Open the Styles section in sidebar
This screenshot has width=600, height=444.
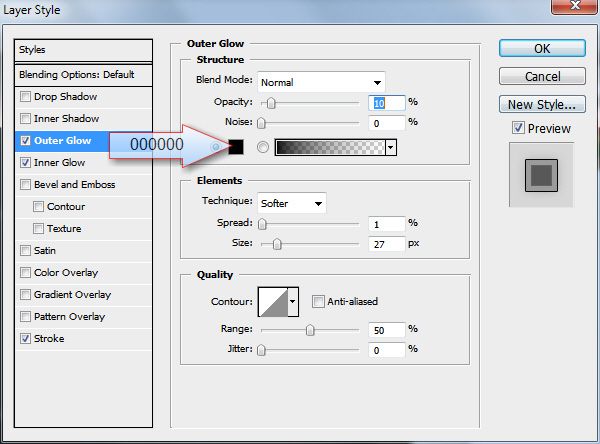(x=83, y=50)
